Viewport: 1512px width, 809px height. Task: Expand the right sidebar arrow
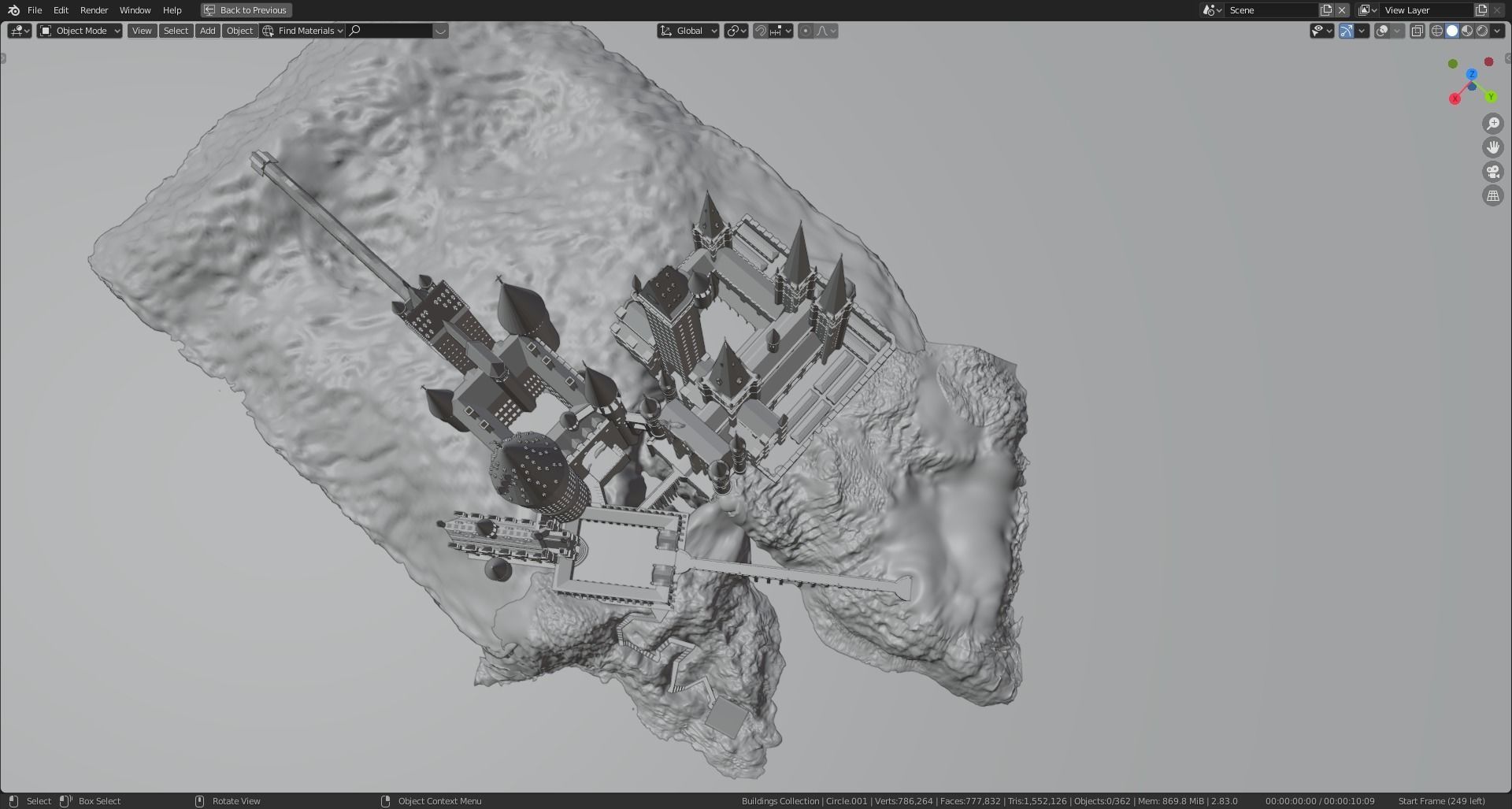point(1508,58)
